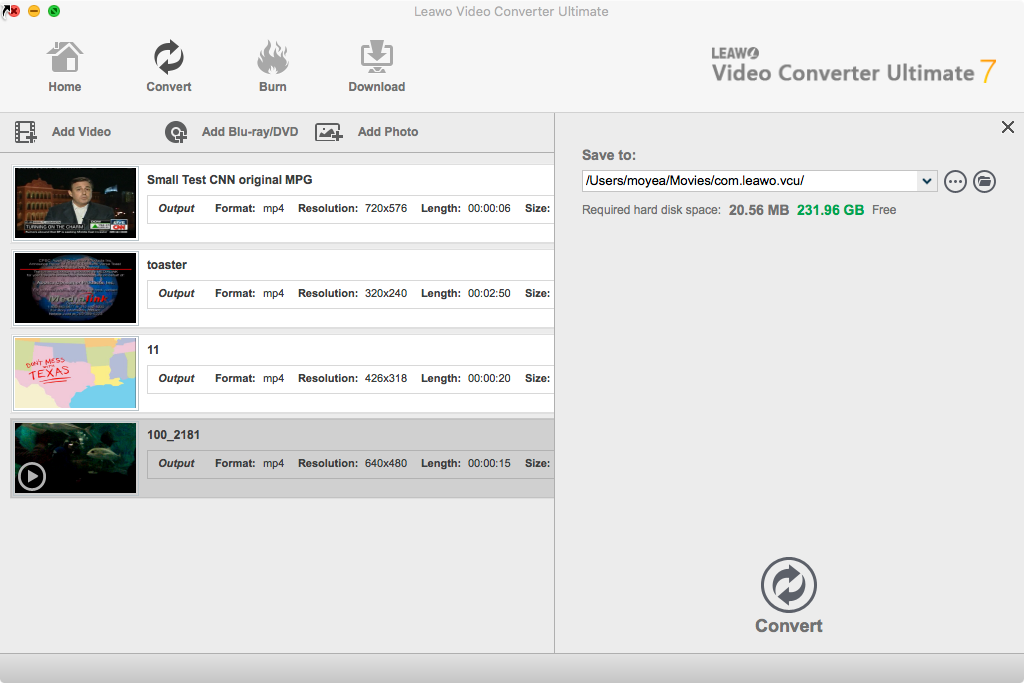Click the Add Photo picture icon
Screen dimensions: 1024x683
[x=329, y=132]
